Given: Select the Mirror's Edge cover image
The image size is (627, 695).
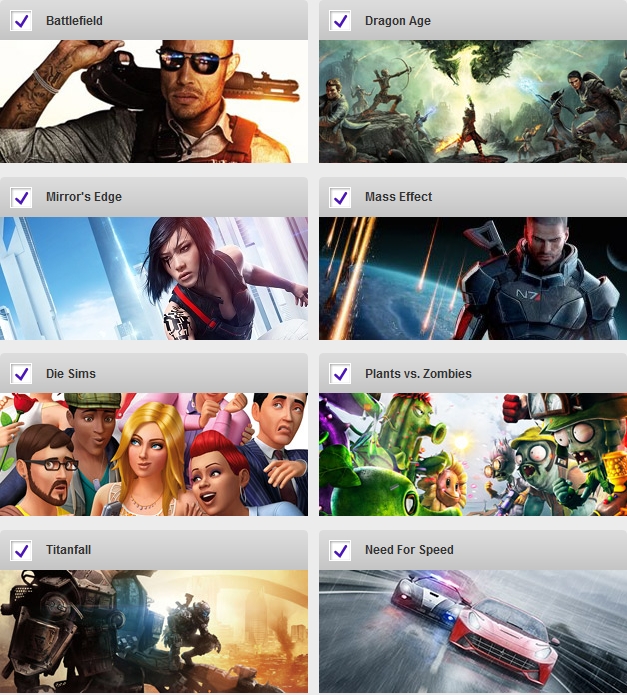Looking at the screenshot, I should tap(154, 278).
